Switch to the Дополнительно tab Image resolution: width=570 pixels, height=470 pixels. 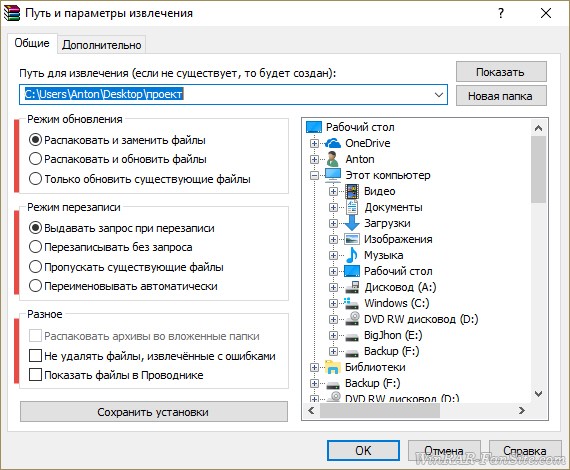(101, 45)
